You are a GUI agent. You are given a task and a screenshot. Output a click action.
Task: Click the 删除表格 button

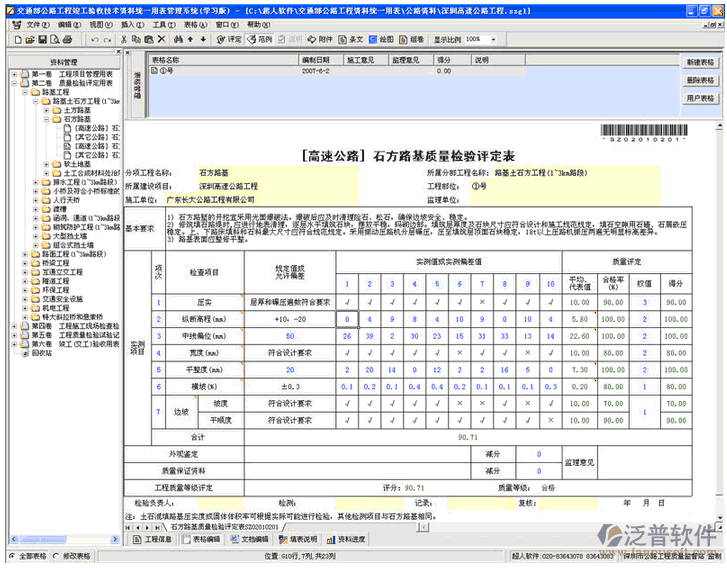[x=700, y=80]
